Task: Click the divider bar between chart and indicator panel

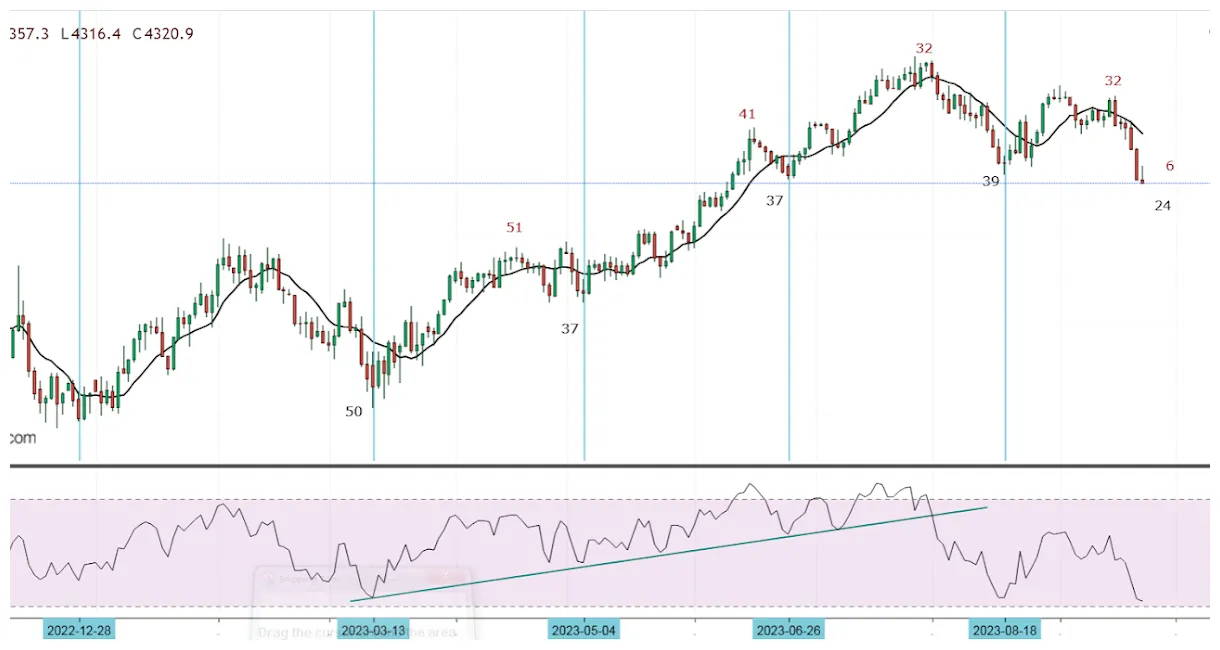Action: pyautogui.click(x=600, y=468)
